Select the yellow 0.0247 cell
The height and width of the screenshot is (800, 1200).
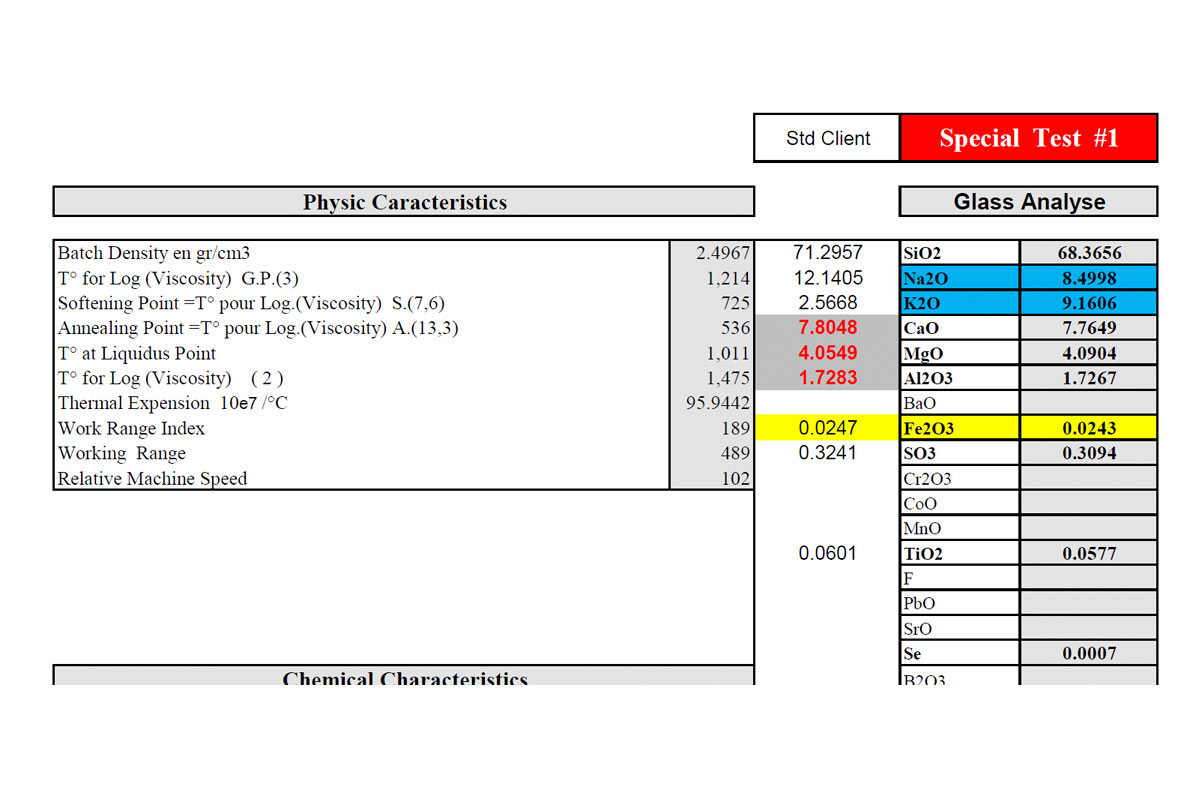point(827,428)
